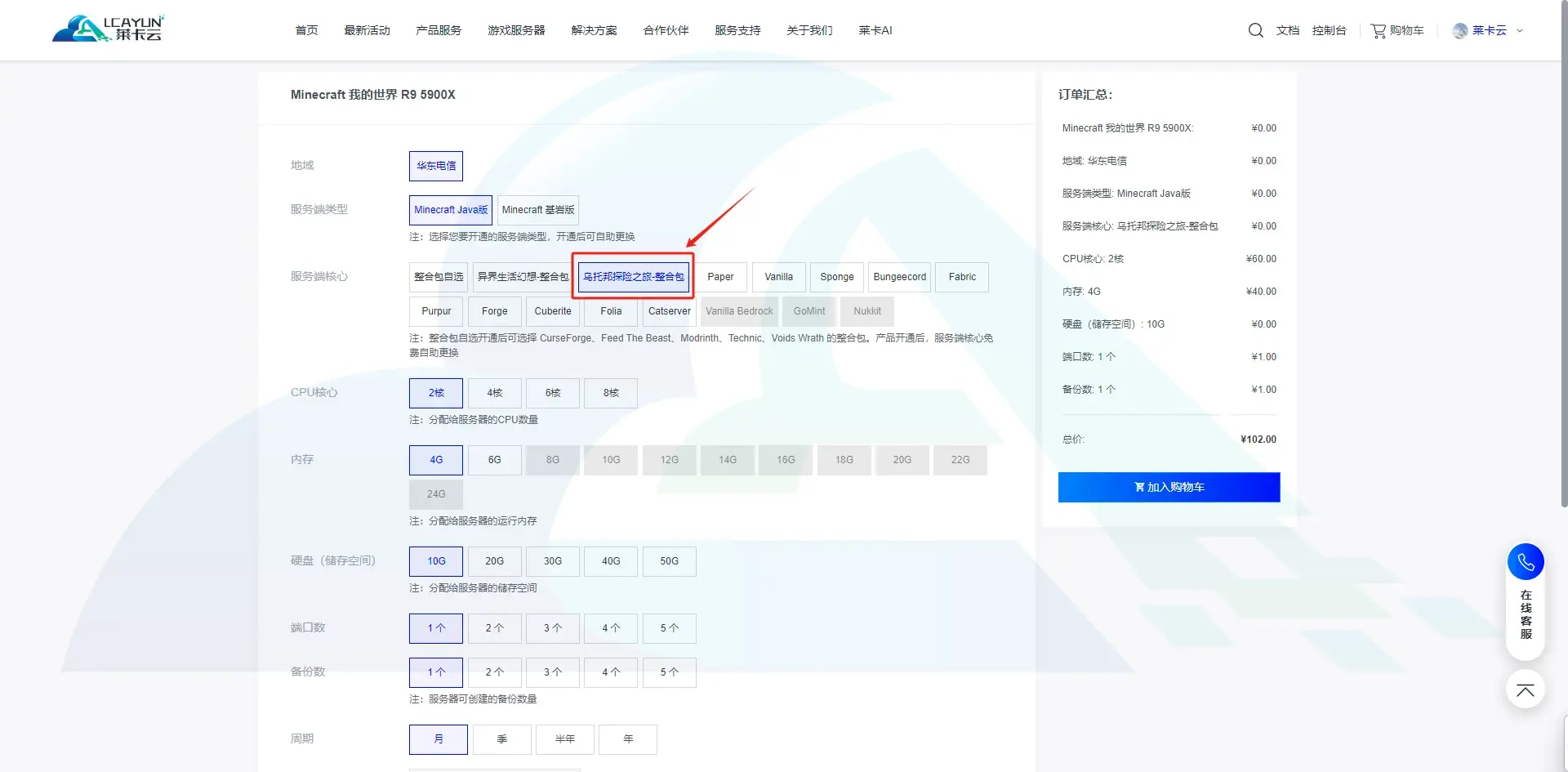This screenshot has height=772, width=1568.
Task: Select 4核 CPU cores
Action: (x=495, y=393)
